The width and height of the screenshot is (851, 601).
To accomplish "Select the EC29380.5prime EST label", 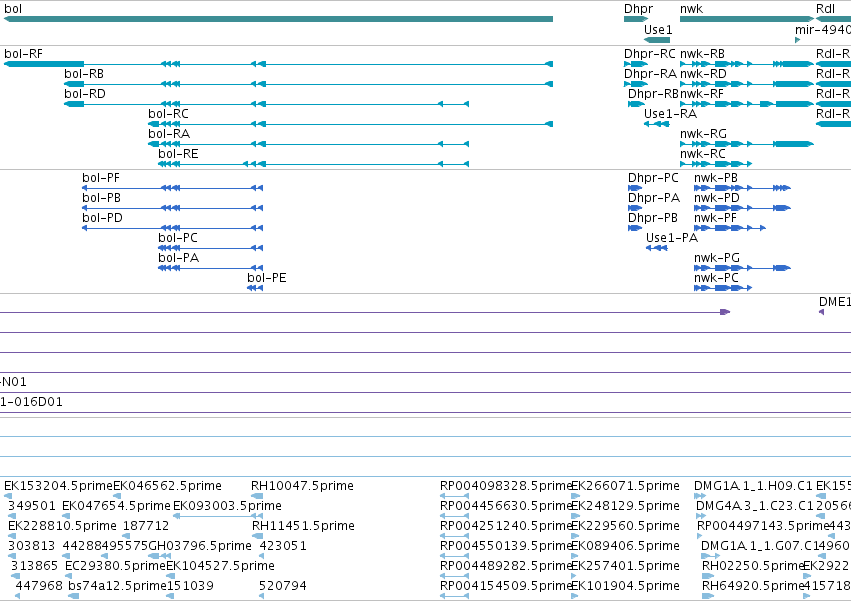I will point(115,566).
